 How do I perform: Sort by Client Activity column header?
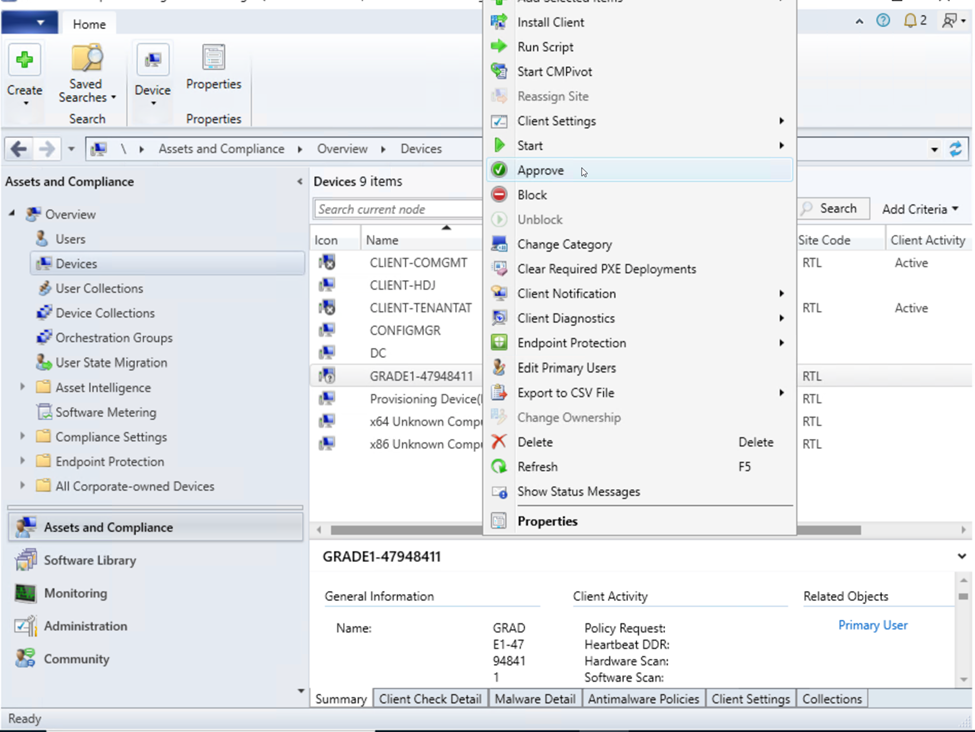927,240
